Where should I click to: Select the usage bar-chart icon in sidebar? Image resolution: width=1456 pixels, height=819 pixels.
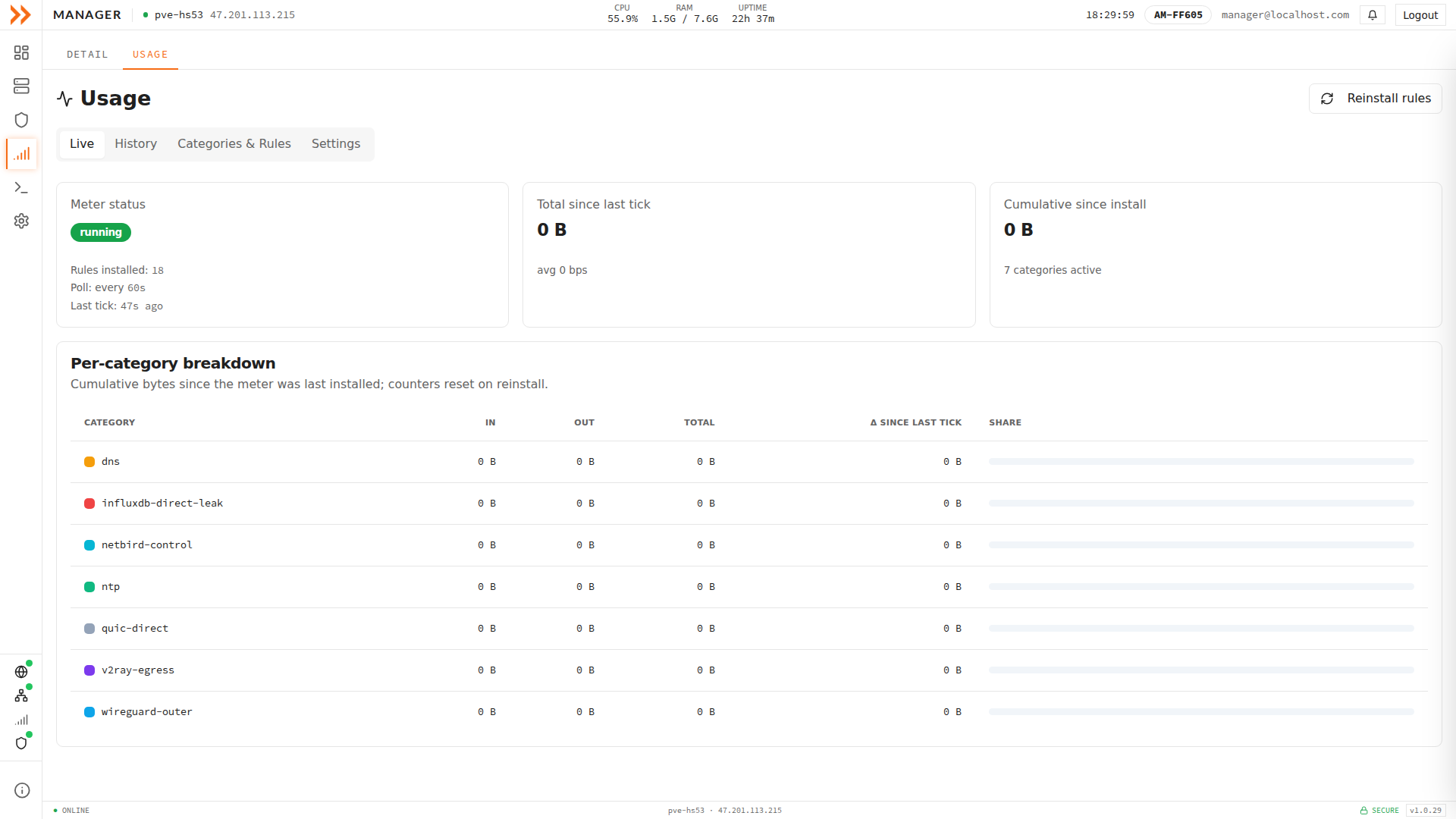click(x=21, y=154)
